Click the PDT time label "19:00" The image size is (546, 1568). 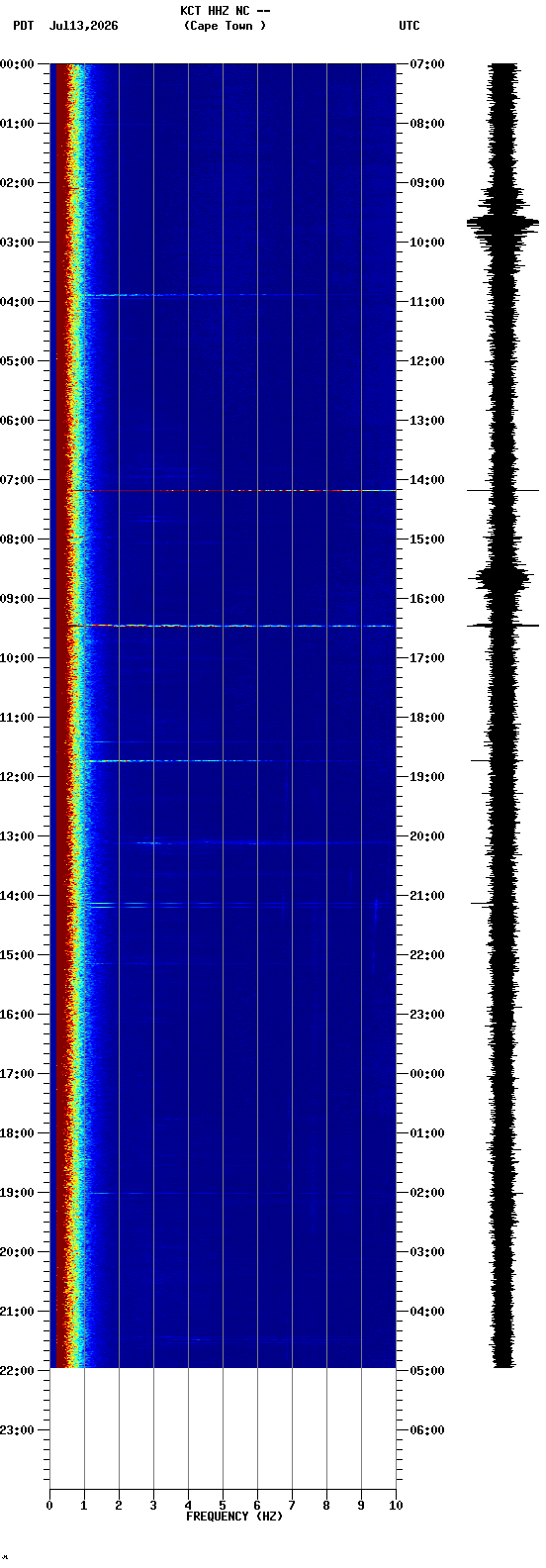coord(18,1193)
